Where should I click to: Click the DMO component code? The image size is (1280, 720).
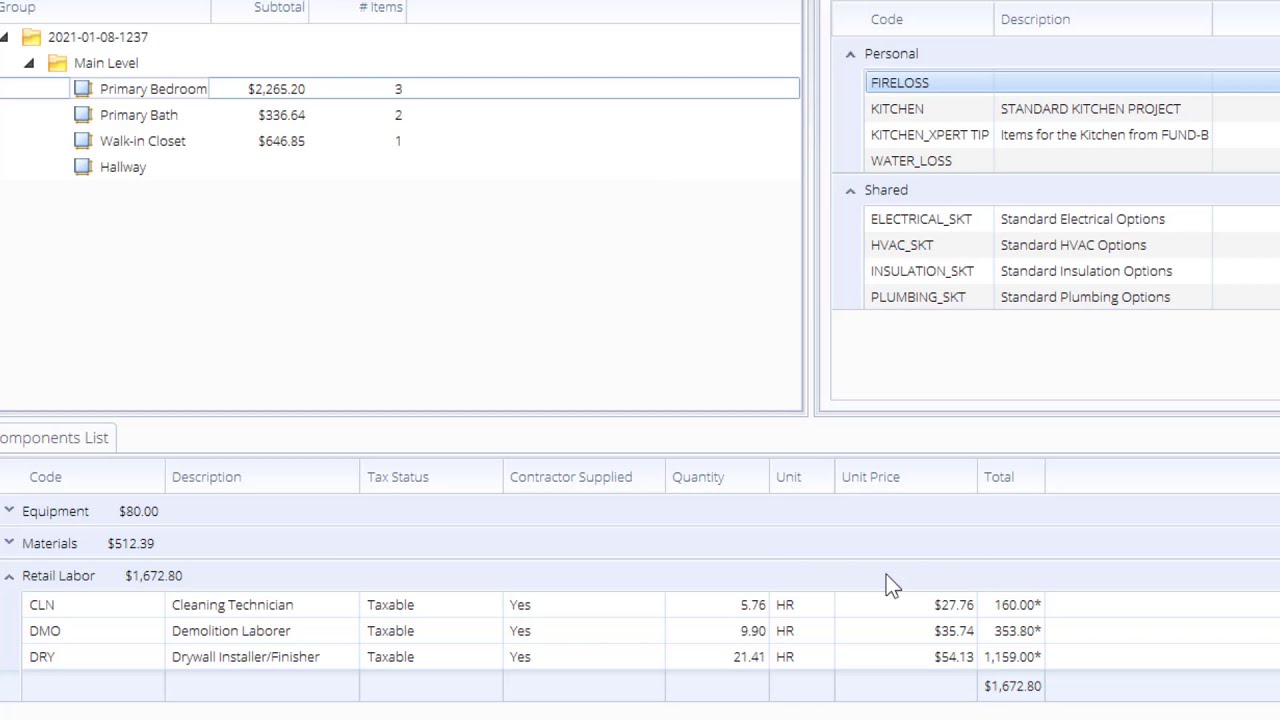click(45, 631)
